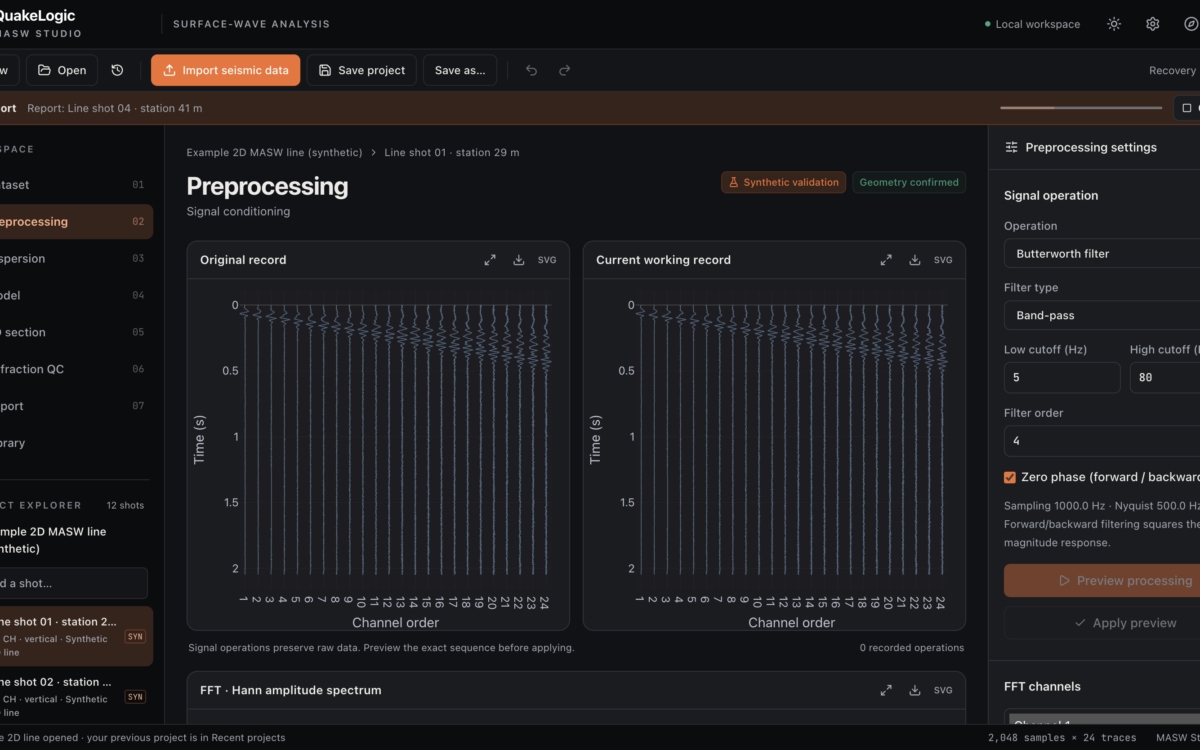This screenshot has height=750, width=1200.
Task: Click the Filter order input field
Action: point(1102,441)
